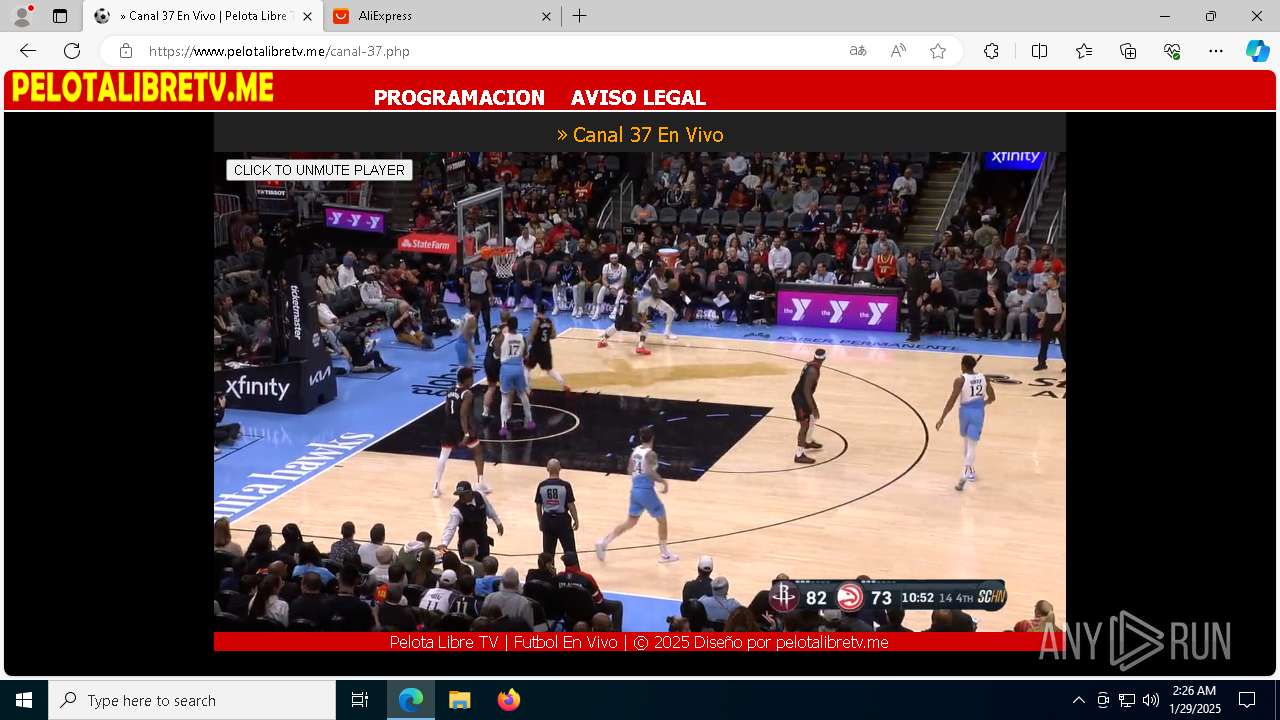This screenshot has width=1280, height=720.
Task: Close the Canal 37 En Vivo tab
Action: 307,16
